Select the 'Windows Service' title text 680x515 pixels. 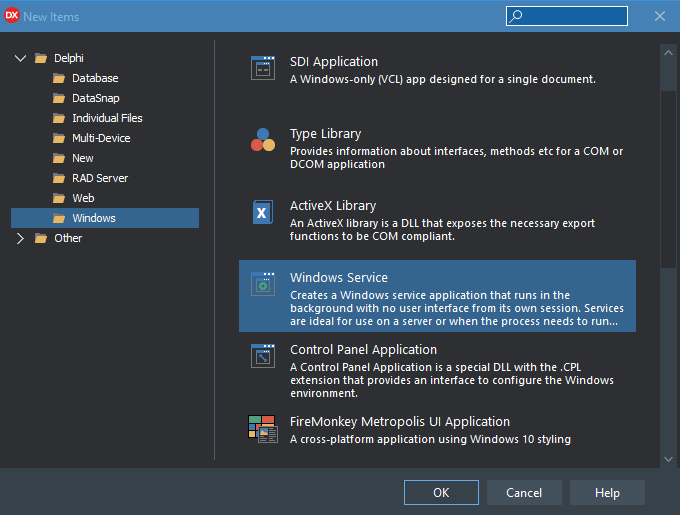[x=339, y=277]
